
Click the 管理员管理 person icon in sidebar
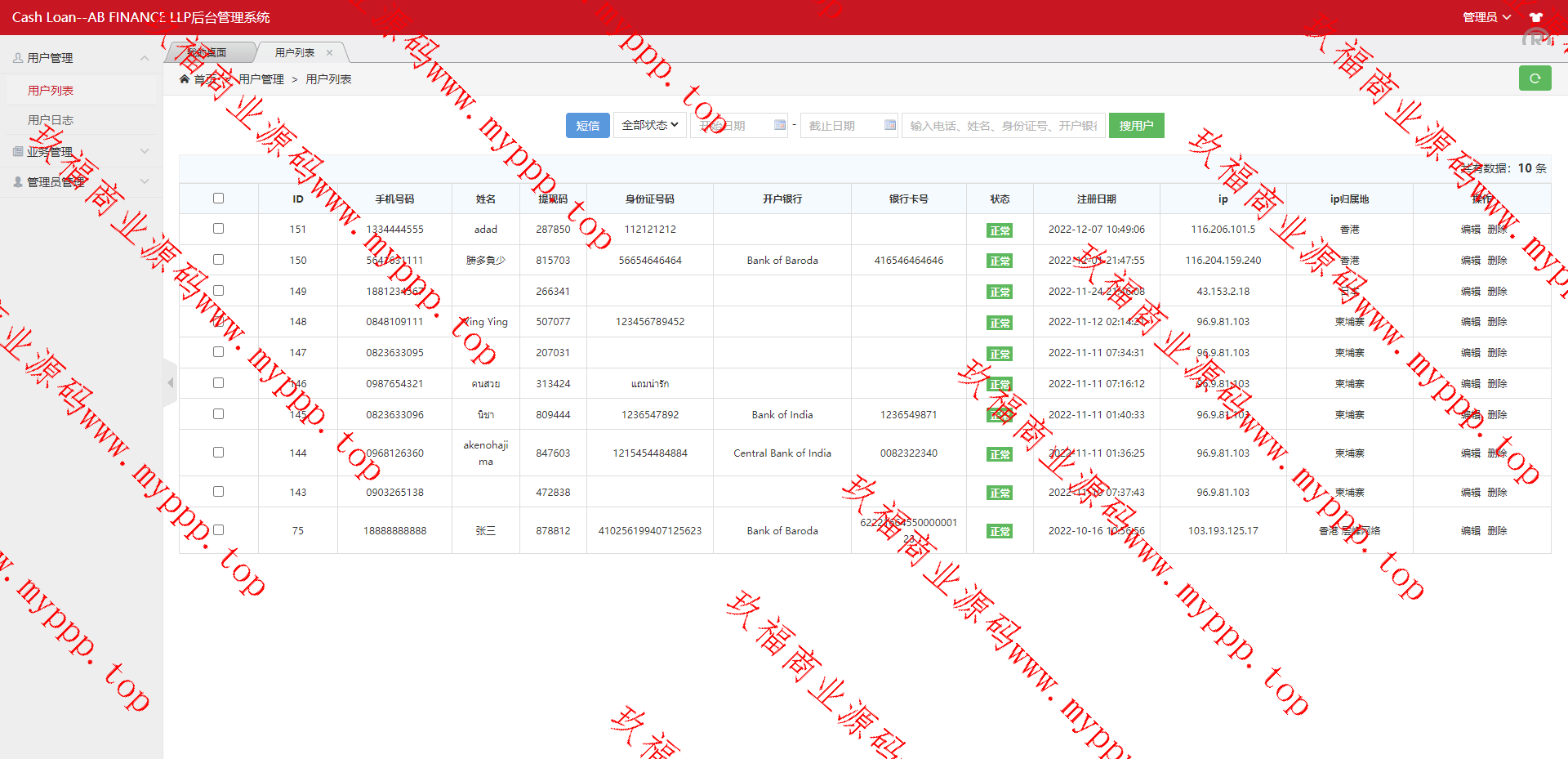coord(18,182)
